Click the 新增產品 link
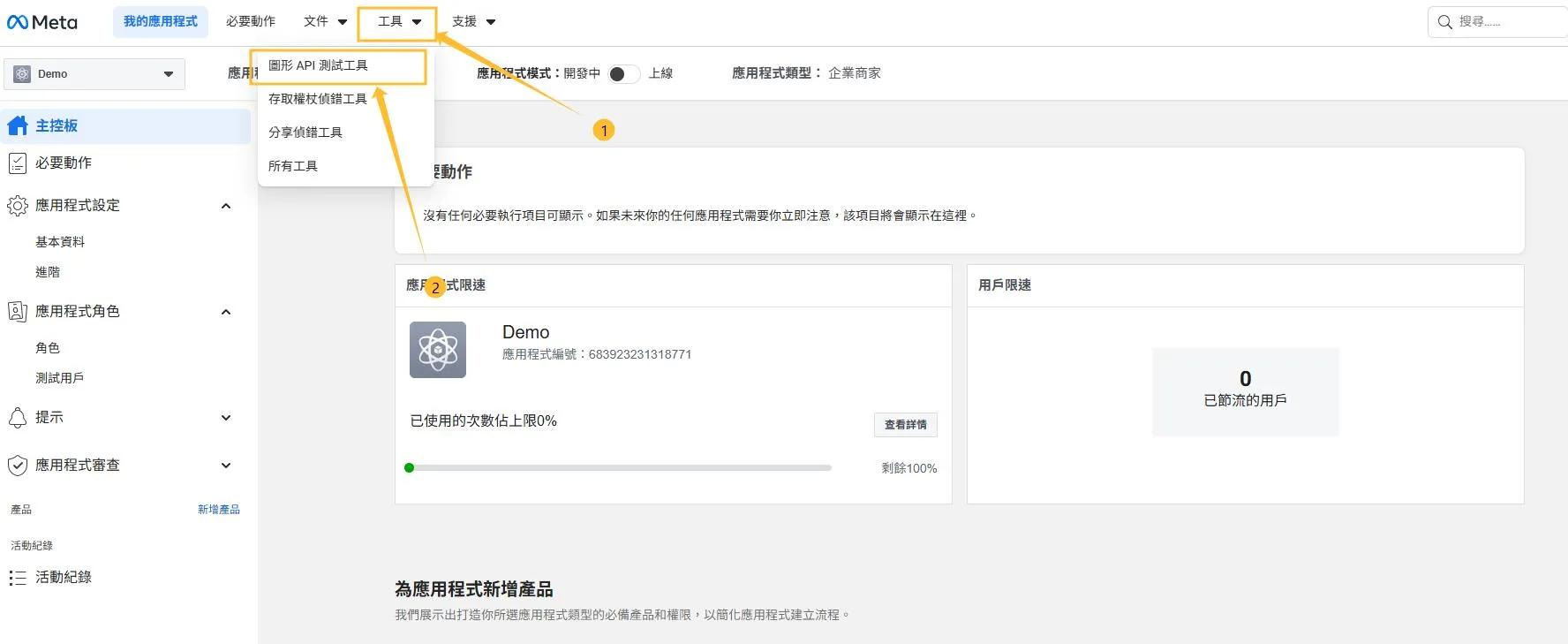This screenshot has width=1568, height=644. pos(219,510)
